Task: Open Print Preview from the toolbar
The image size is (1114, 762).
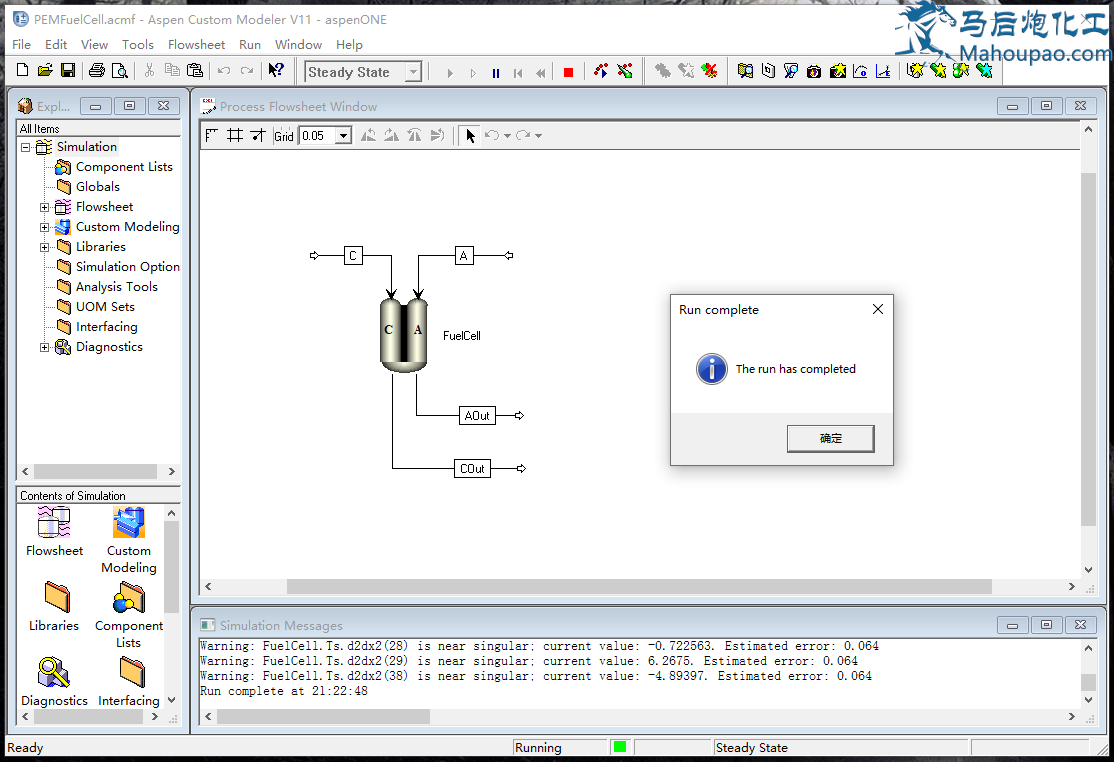Action: 120,70
